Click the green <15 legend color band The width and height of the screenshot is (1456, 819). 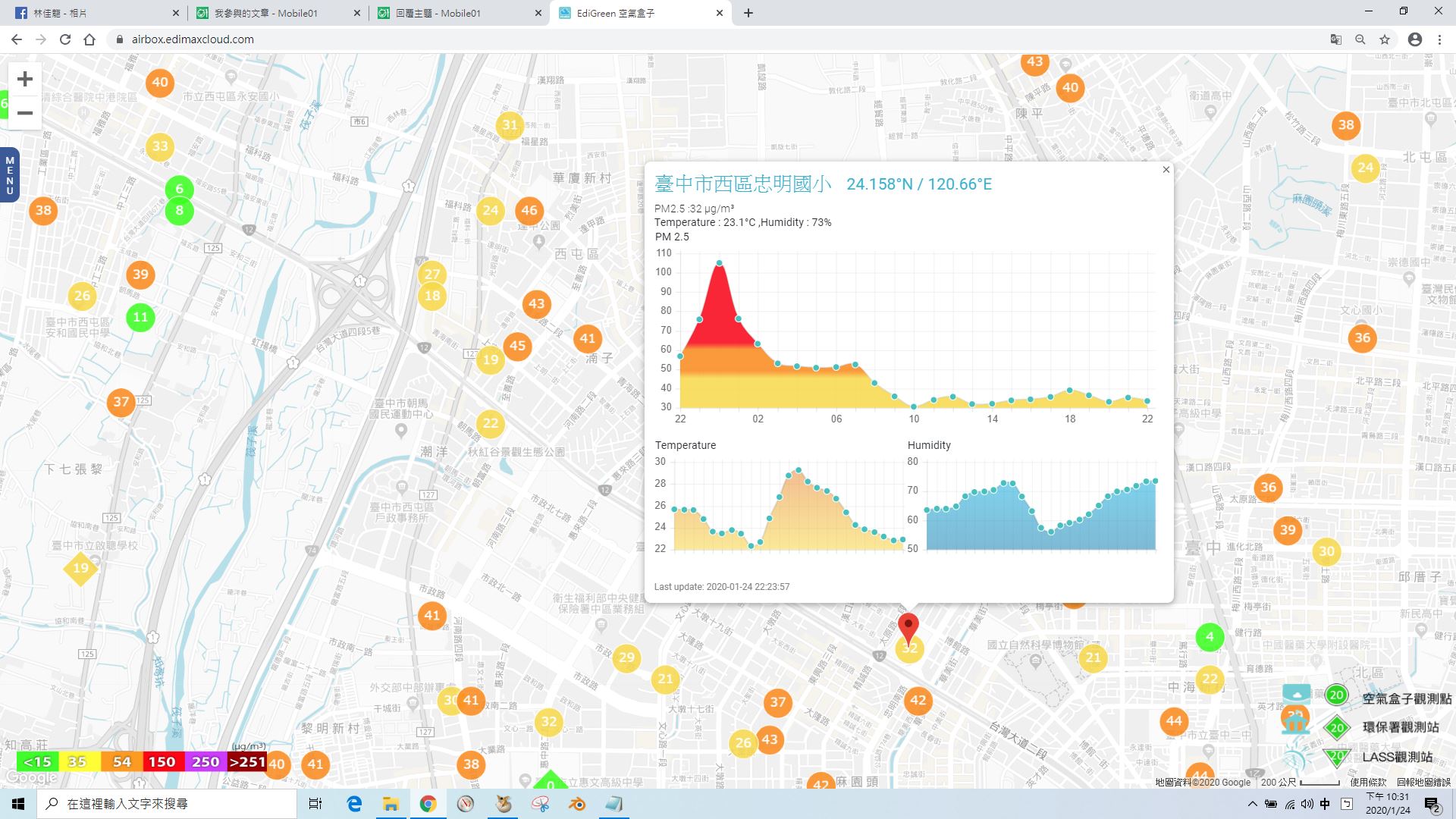pyautogui.click(x=37, y=762)
